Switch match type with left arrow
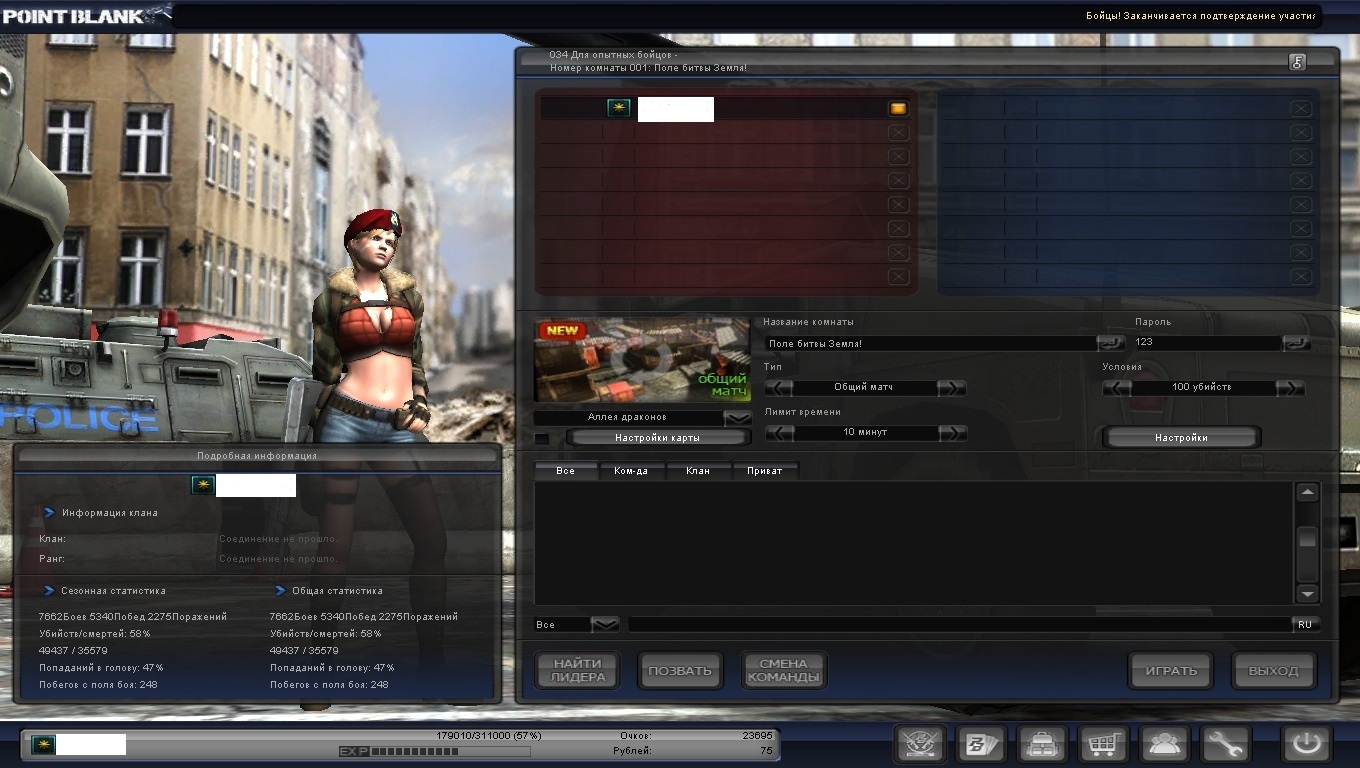Viewport: 1360px width, 768px height. (x=779, y=387)
